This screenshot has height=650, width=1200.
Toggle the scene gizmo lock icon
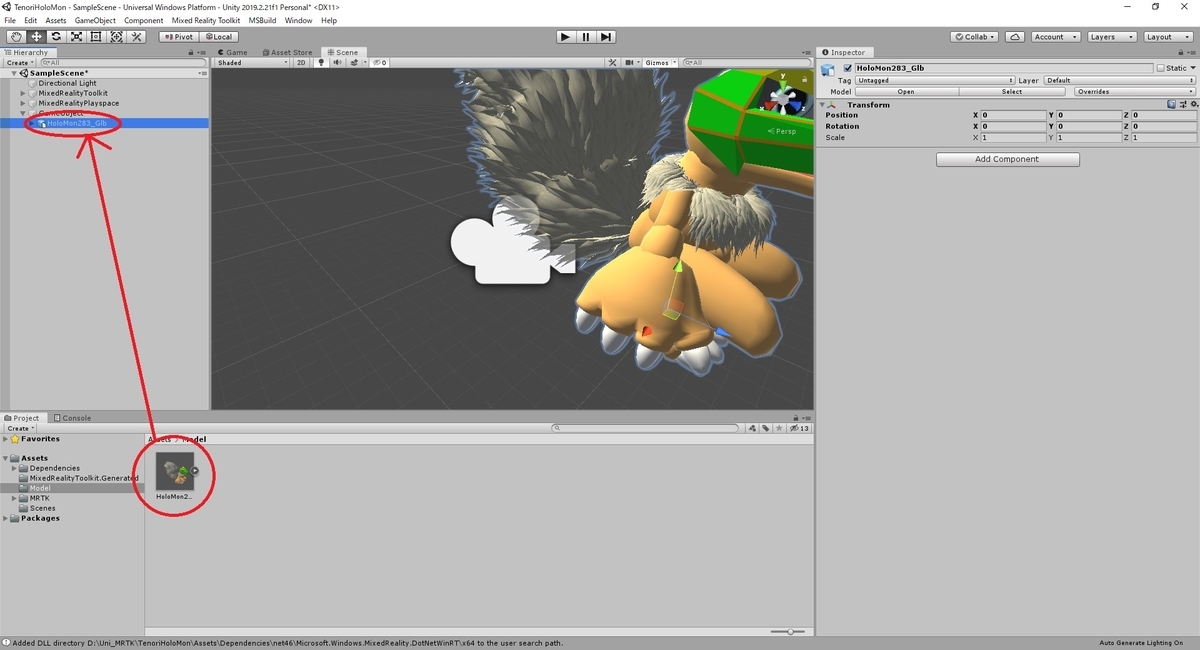pyautogui.click(x=803, y=77)
